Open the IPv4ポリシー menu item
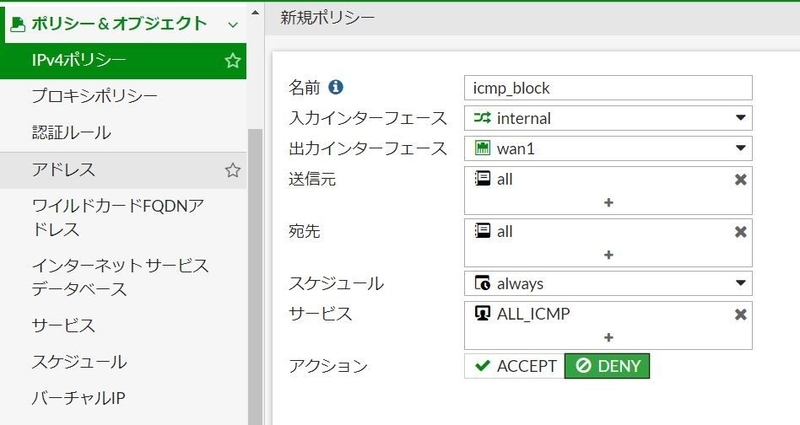This screenshot has width=800, height=425. click(123, 61)
